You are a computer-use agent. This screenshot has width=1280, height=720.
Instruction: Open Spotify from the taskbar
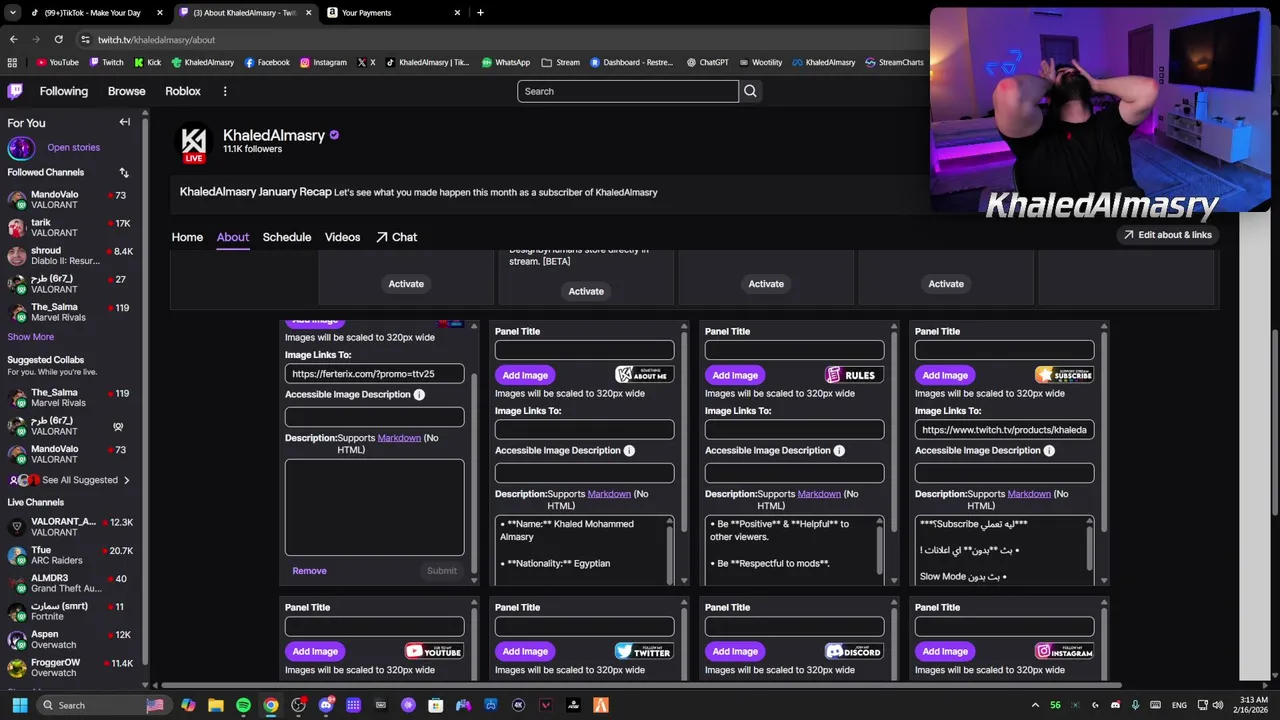[243, 705]
